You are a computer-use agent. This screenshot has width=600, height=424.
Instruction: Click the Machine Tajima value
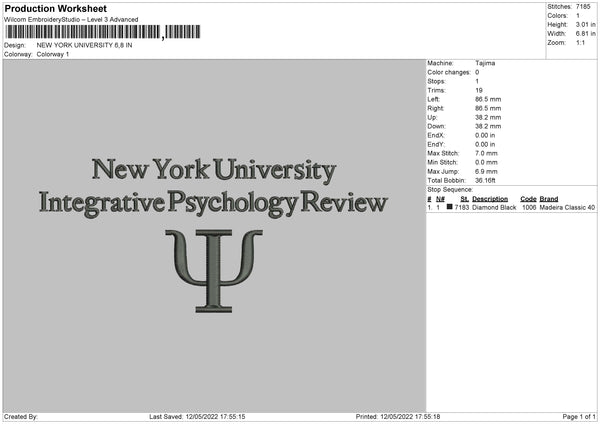[x=485, y=63]
